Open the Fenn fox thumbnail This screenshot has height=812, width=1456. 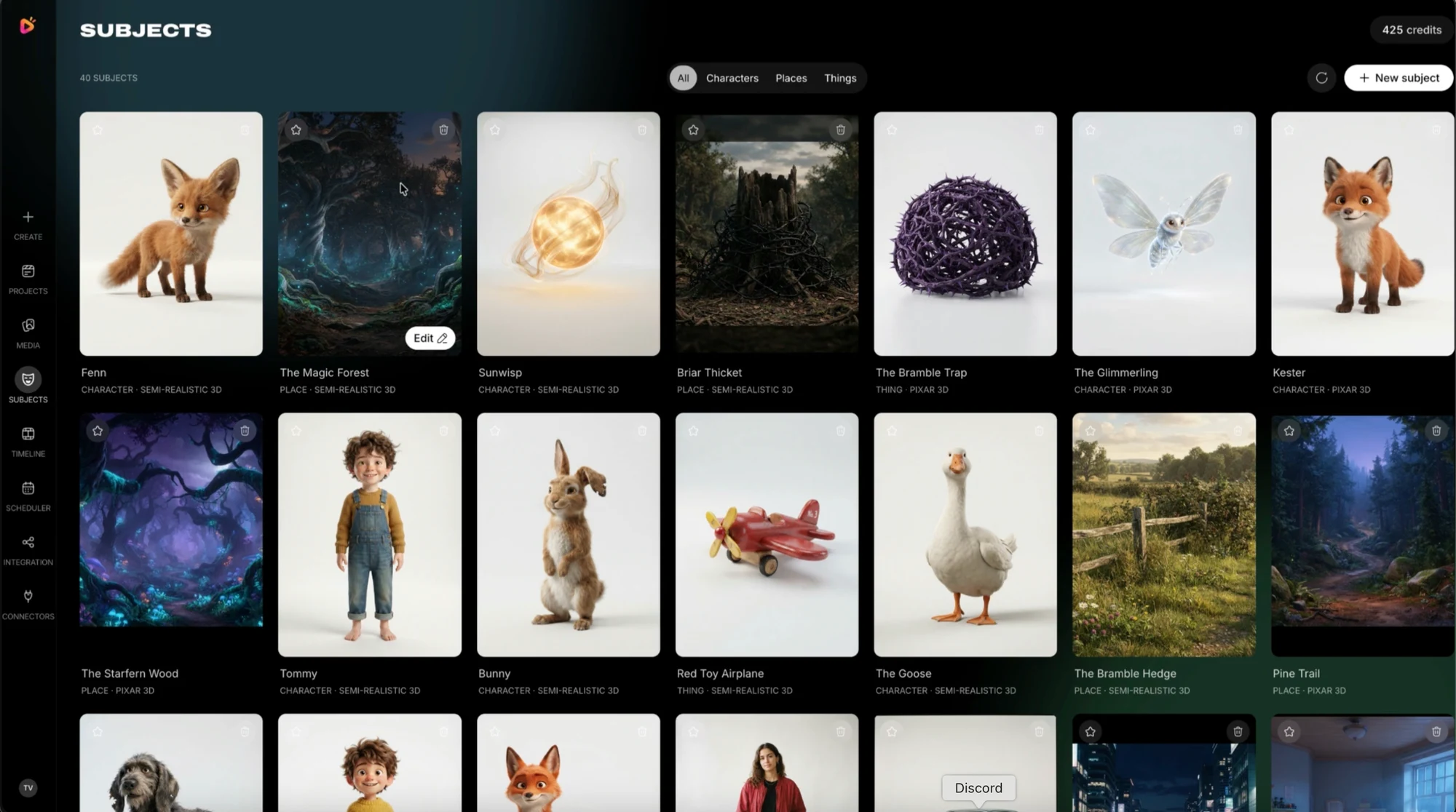coord(171,234)
